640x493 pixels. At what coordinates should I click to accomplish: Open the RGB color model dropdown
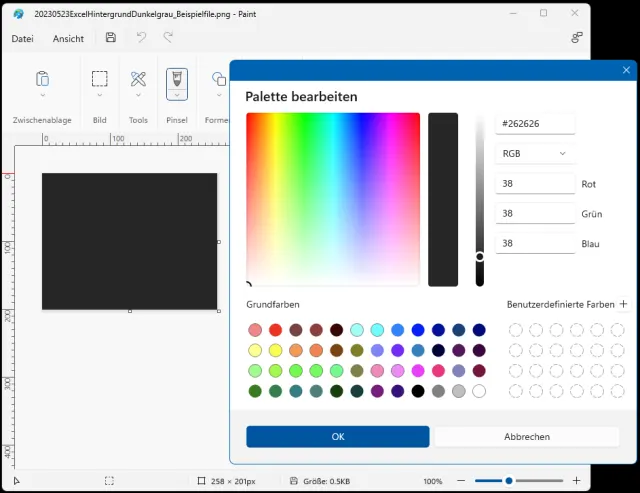pyautogui.click(x=535, y=154)
